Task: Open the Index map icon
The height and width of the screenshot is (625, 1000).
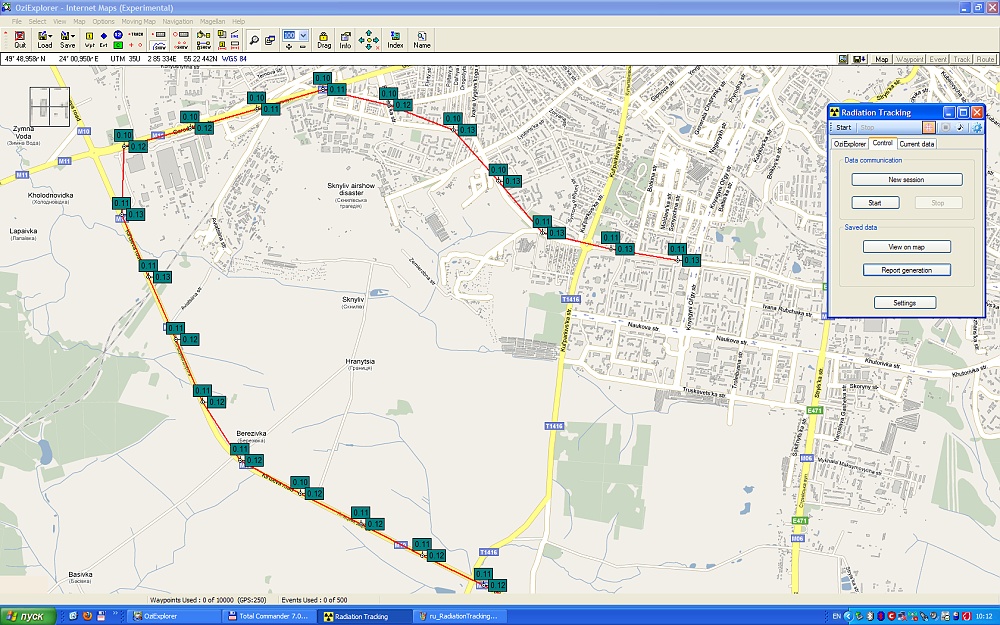Action: click(395, 40)
